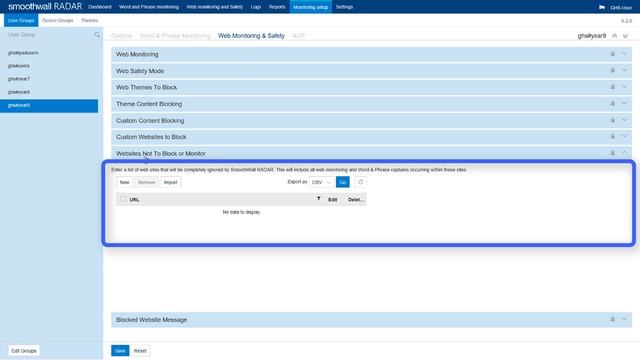This screenshot has width=640, height=360.
Task: Click the lock icon on the Theme Content Blocking row
Action: 612,104
